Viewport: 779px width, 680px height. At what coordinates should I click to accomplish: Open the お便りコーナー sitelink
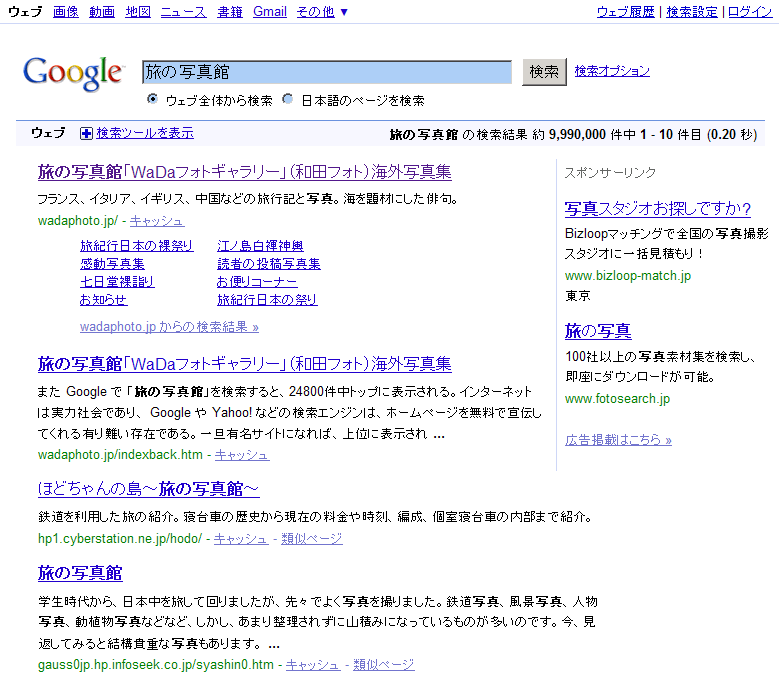coord(257,282)
